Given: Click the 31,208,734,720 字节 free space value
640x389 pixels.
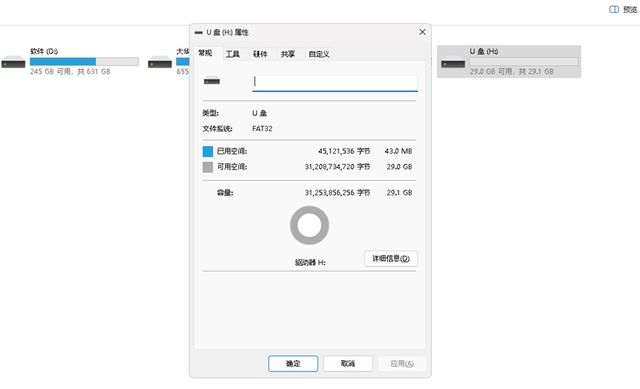Looking at the screenshot, I should click(x=337, y=167).
